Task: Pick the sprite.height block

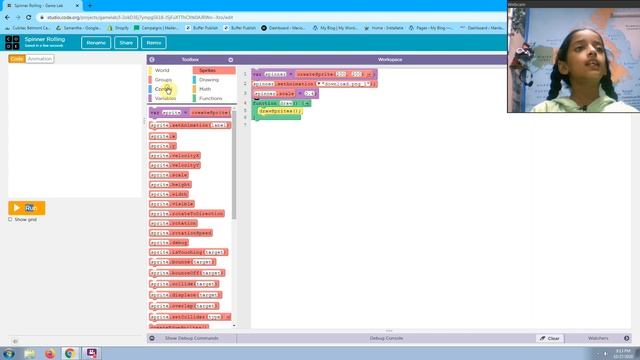Action: tap(170, 184)
